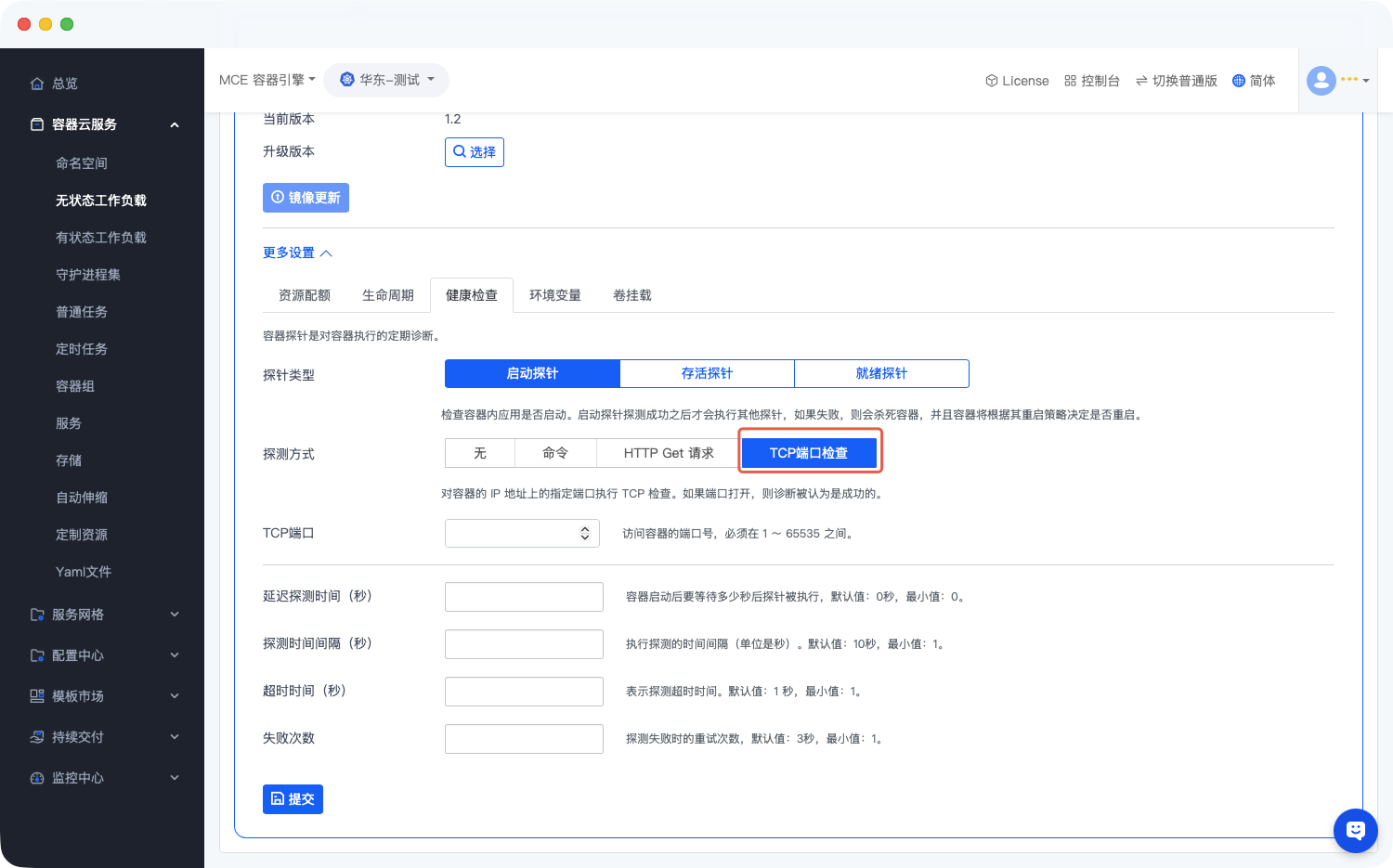Click the 切换普通版 swap arrows icon
This screenshot has width=1393, height=868.
pos(1141,81)
